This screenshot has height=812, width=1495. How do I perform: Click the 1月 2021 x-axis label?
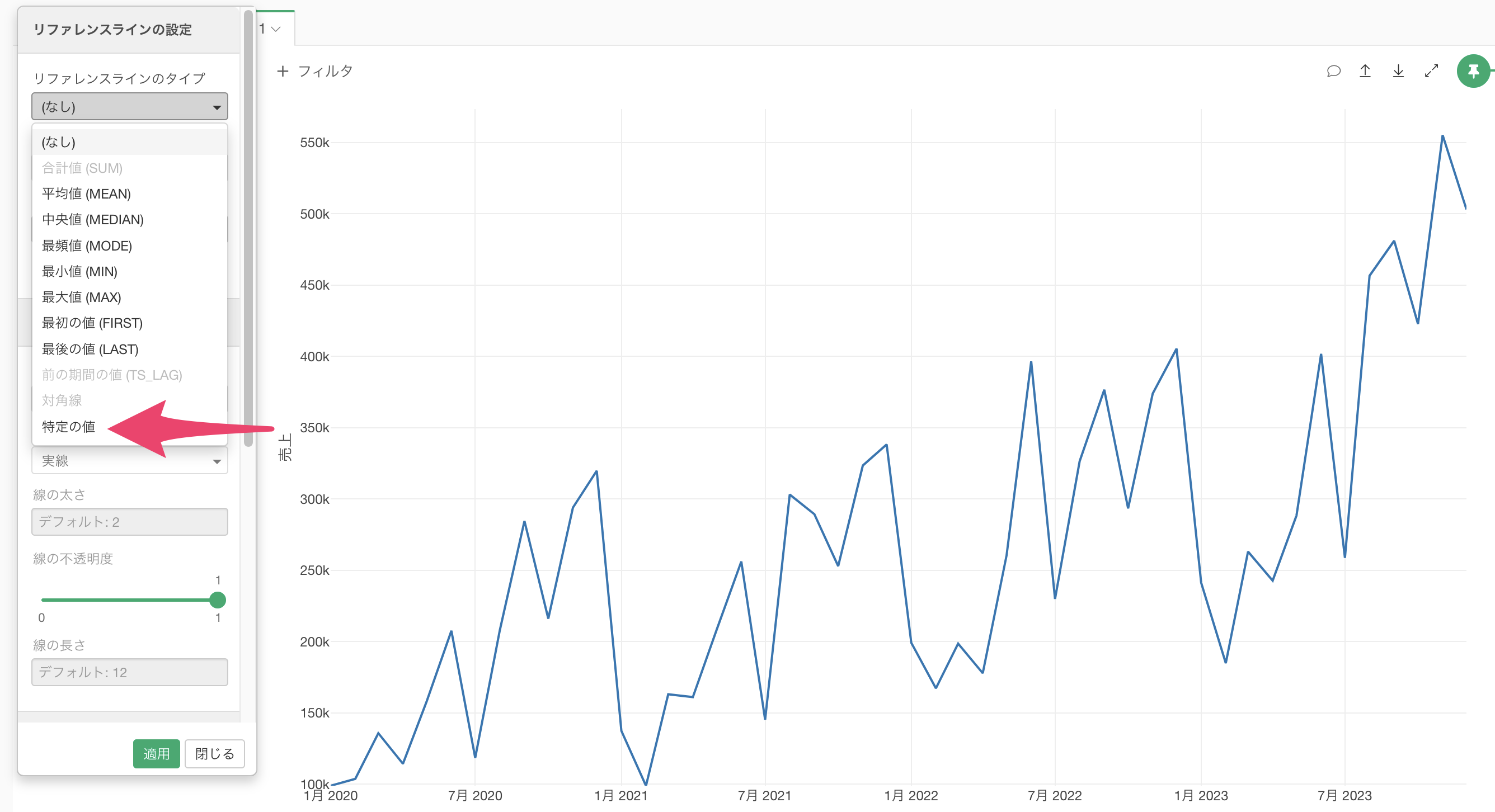tap(620, 796)
